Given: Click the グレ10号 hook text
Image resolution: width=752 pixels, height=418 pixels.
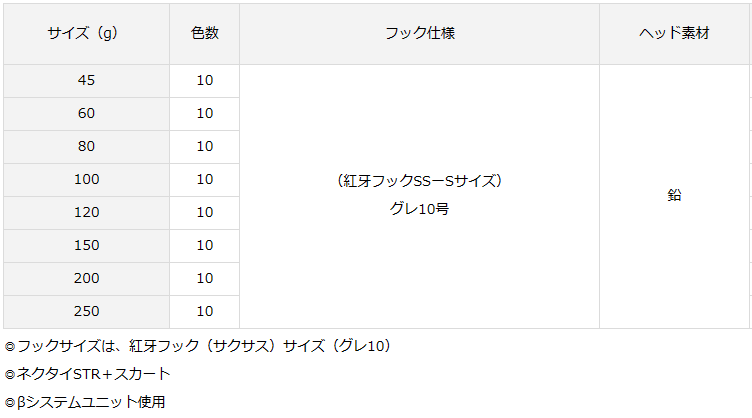Looking at the screenshot, I should coord(419,209).
